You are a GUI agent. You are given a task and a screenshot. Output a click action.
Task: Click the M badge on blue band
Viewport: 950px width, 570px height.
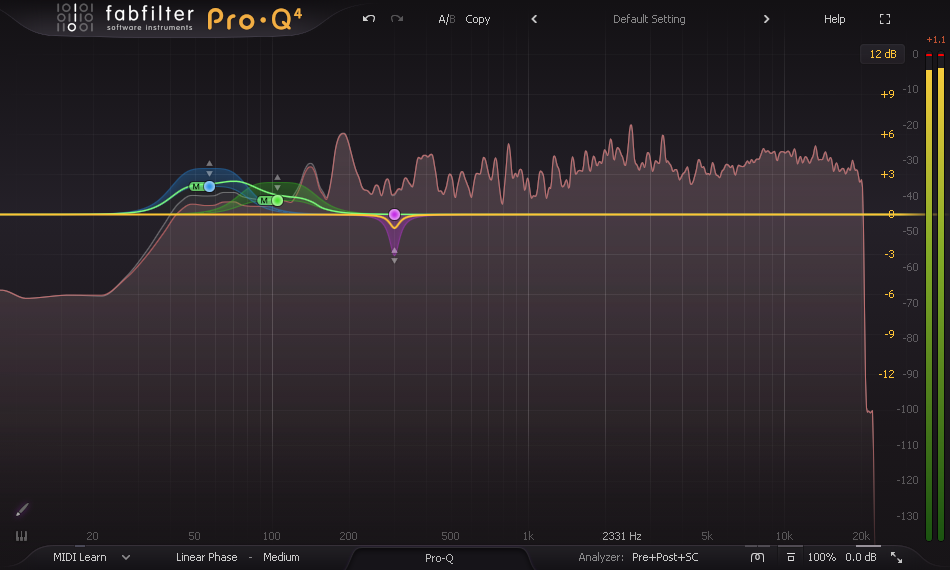[x=196, y=187]
